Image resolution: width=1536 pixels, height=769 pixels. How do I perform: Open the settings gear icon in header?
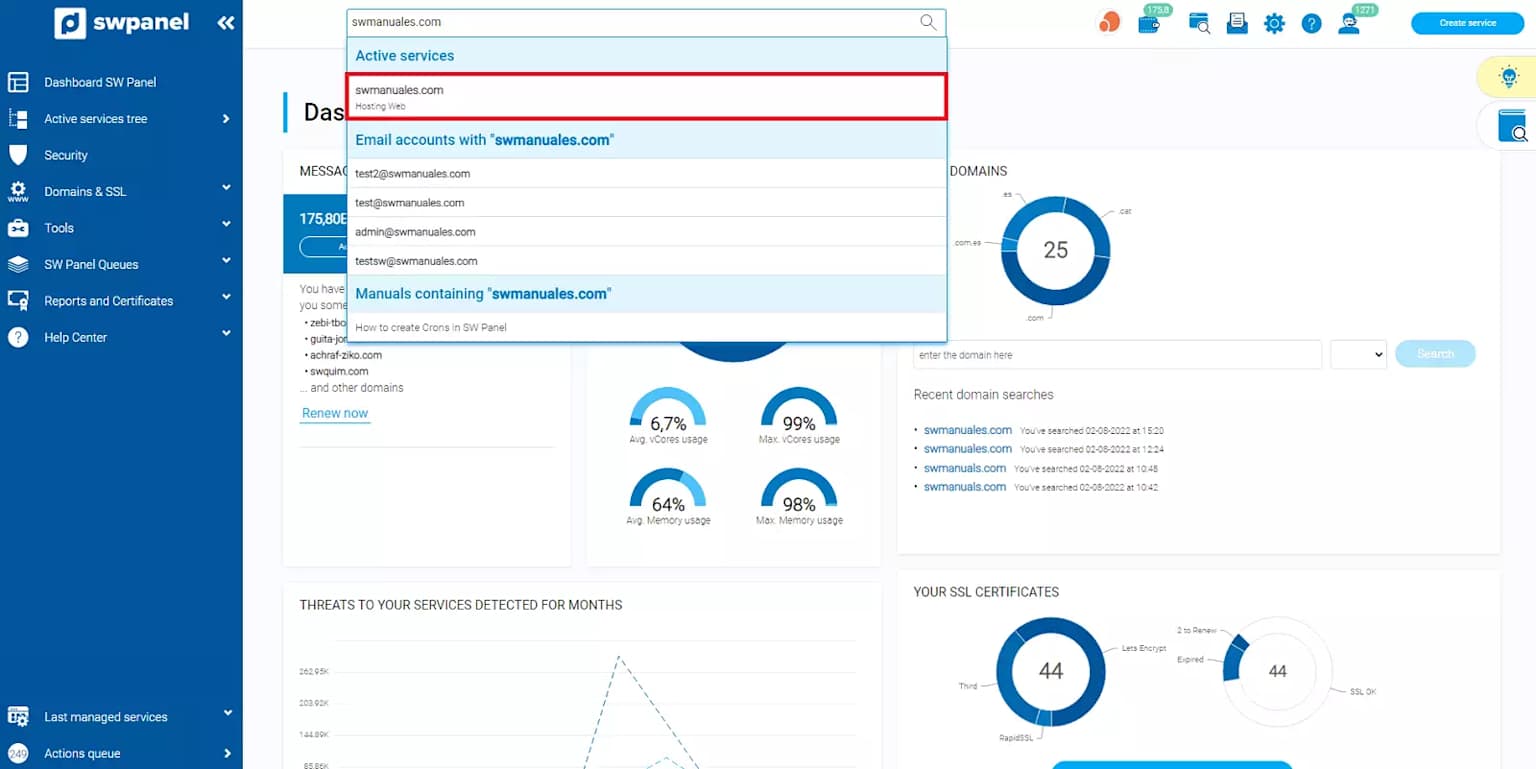[x=1274, y=23]
